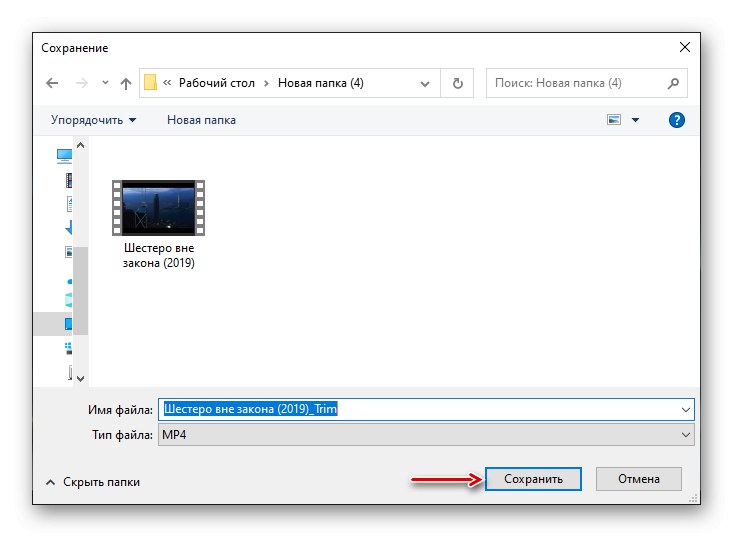Click the Шестеро вне закона (2019) file name
733x537 pixels.
point(158,255)
